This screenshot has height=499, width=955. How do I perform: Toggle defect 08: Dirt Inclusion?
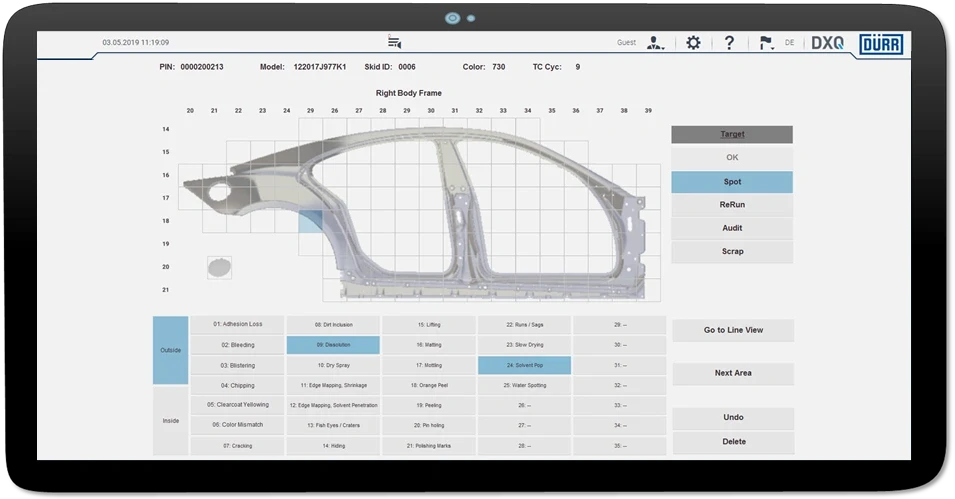(333, 325)
